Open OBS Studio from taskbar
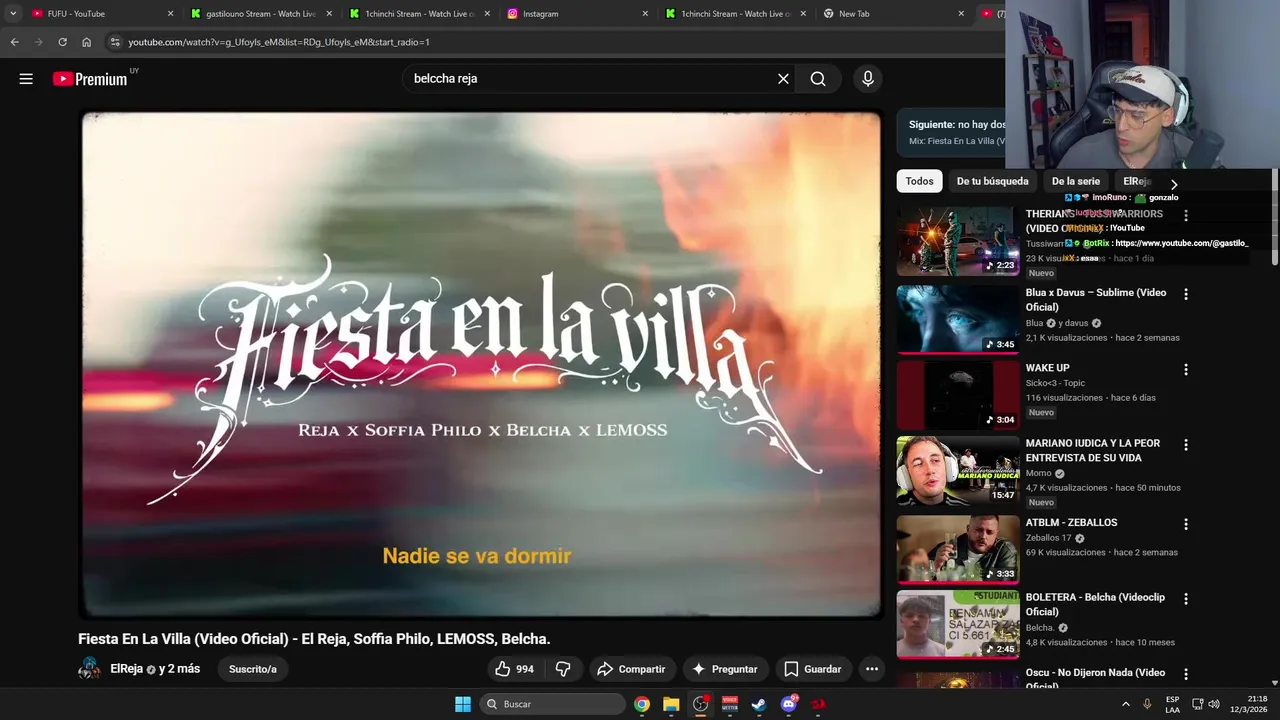Screen dimensions: 1280x720 coord(700,704)
